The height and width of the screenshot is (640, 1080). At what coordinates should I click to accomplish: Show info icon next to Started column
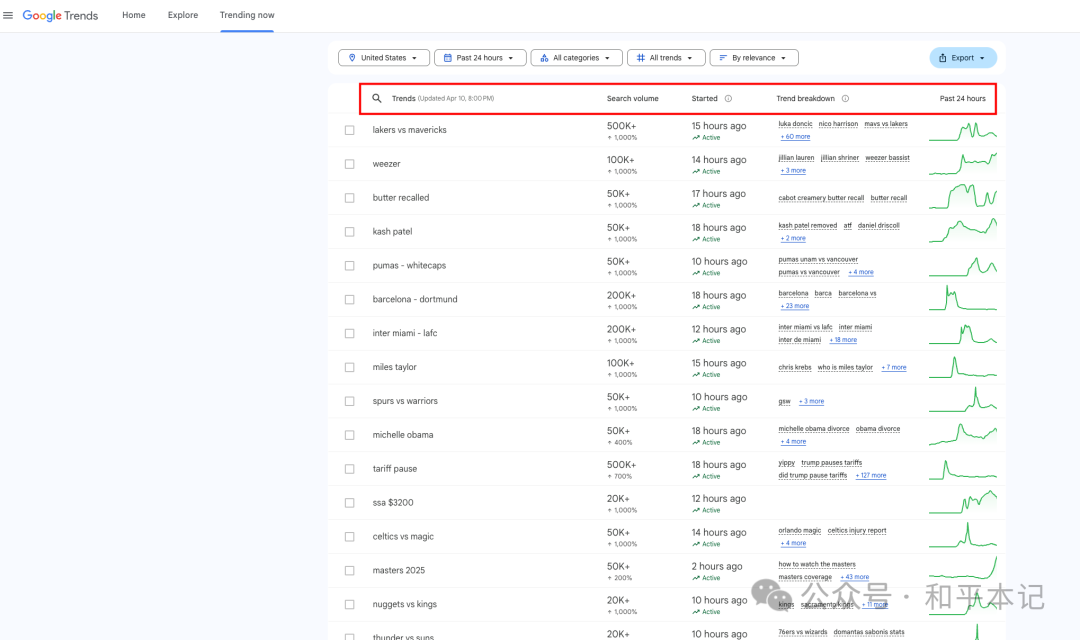(728, 99)
